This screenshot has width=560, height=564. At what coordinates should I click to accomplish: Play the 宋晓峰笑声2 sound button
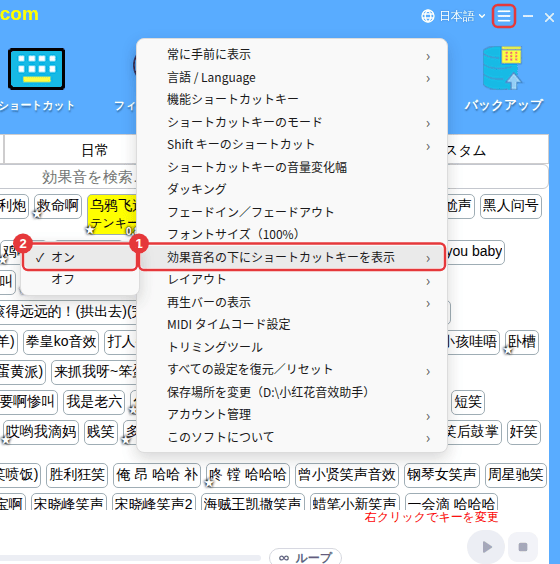coord(154,503)
